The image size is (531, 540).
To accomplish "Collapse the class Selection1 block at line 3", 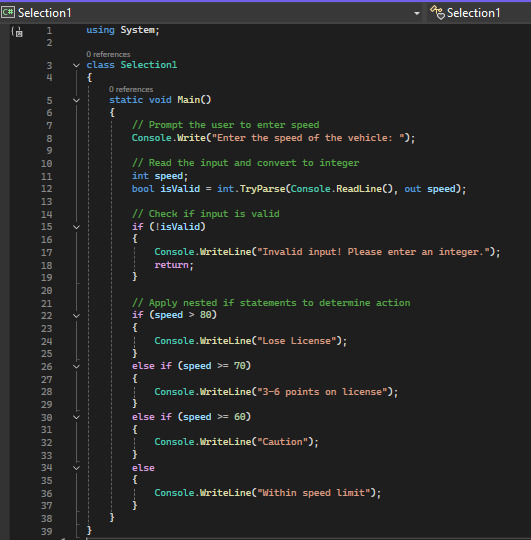I will (76, 65).
